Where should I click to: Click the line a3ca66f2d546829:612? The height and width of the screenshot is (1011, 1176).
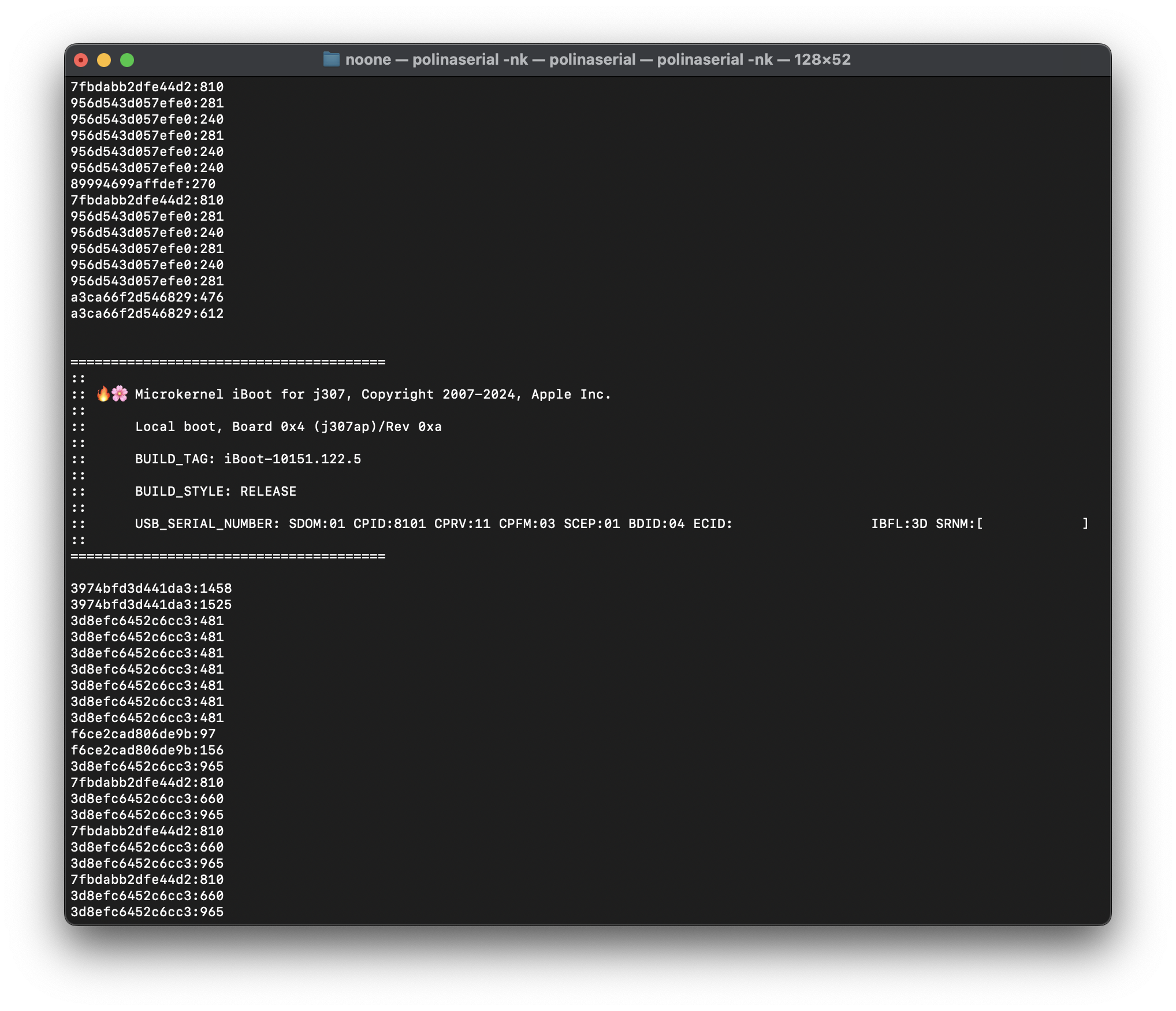147,313
